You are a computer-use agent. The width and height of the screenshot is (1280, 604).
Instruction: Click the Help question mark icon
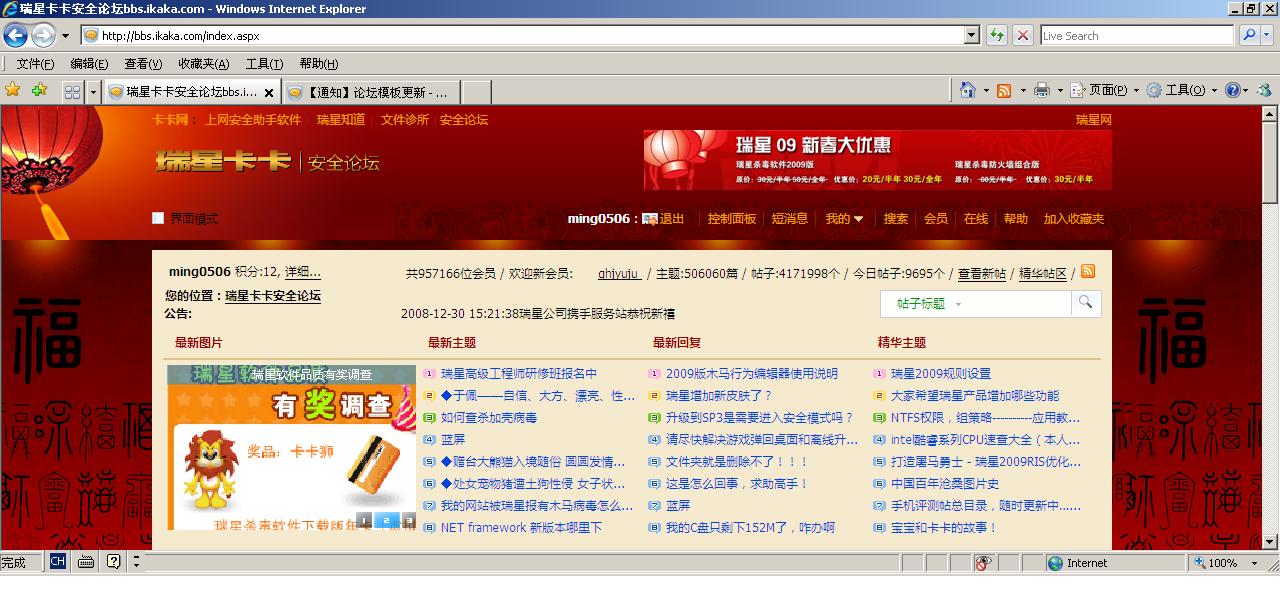(1233, 90)
